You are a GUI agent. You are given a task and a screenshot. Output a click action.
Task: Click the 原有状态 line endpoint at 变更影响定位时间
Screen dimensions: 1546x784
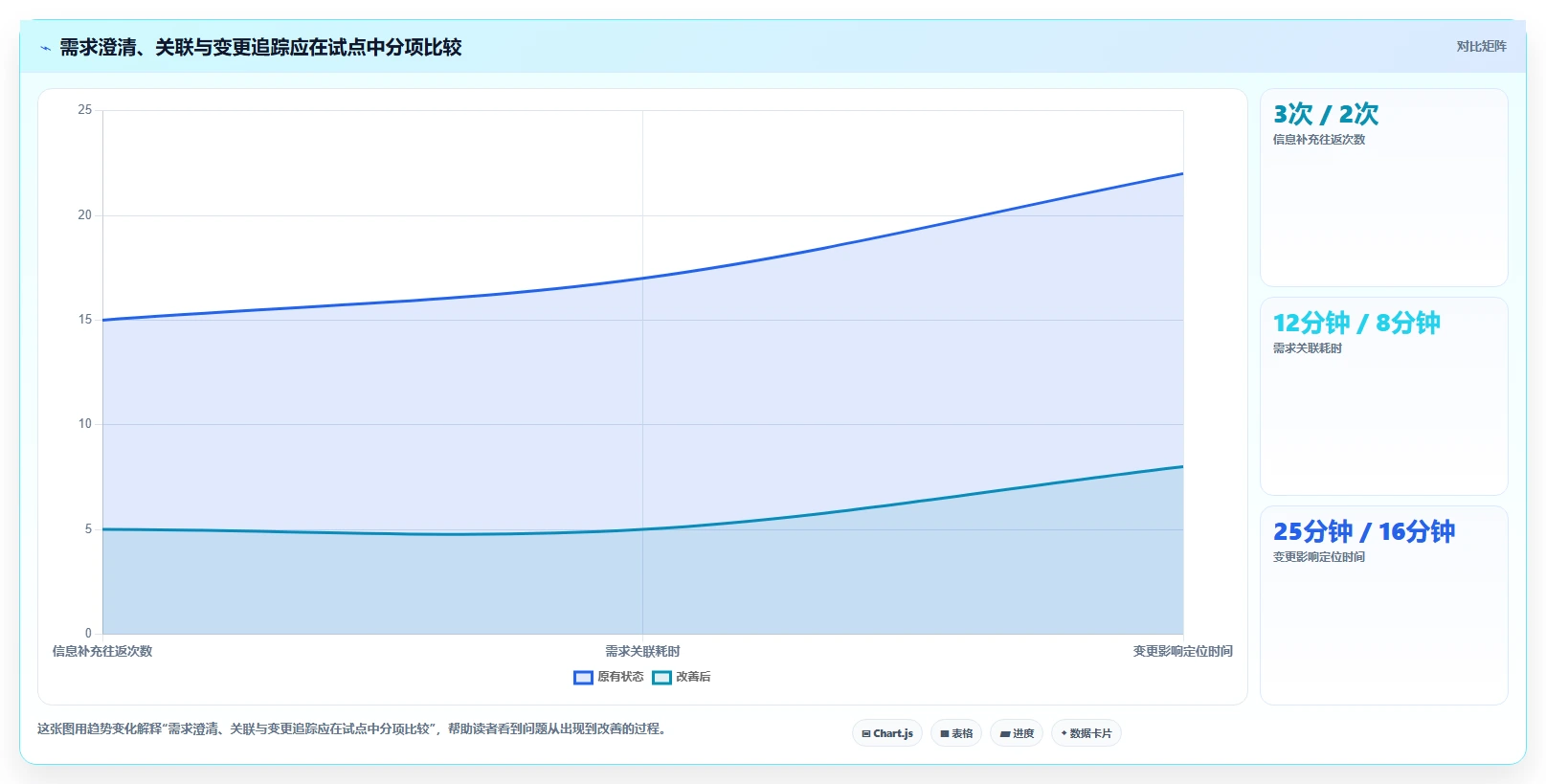pyautogui.click(x=1183, y=173)
